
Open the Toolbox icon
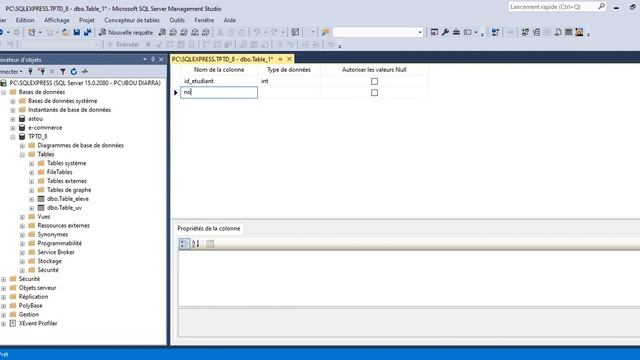point(456,32)
